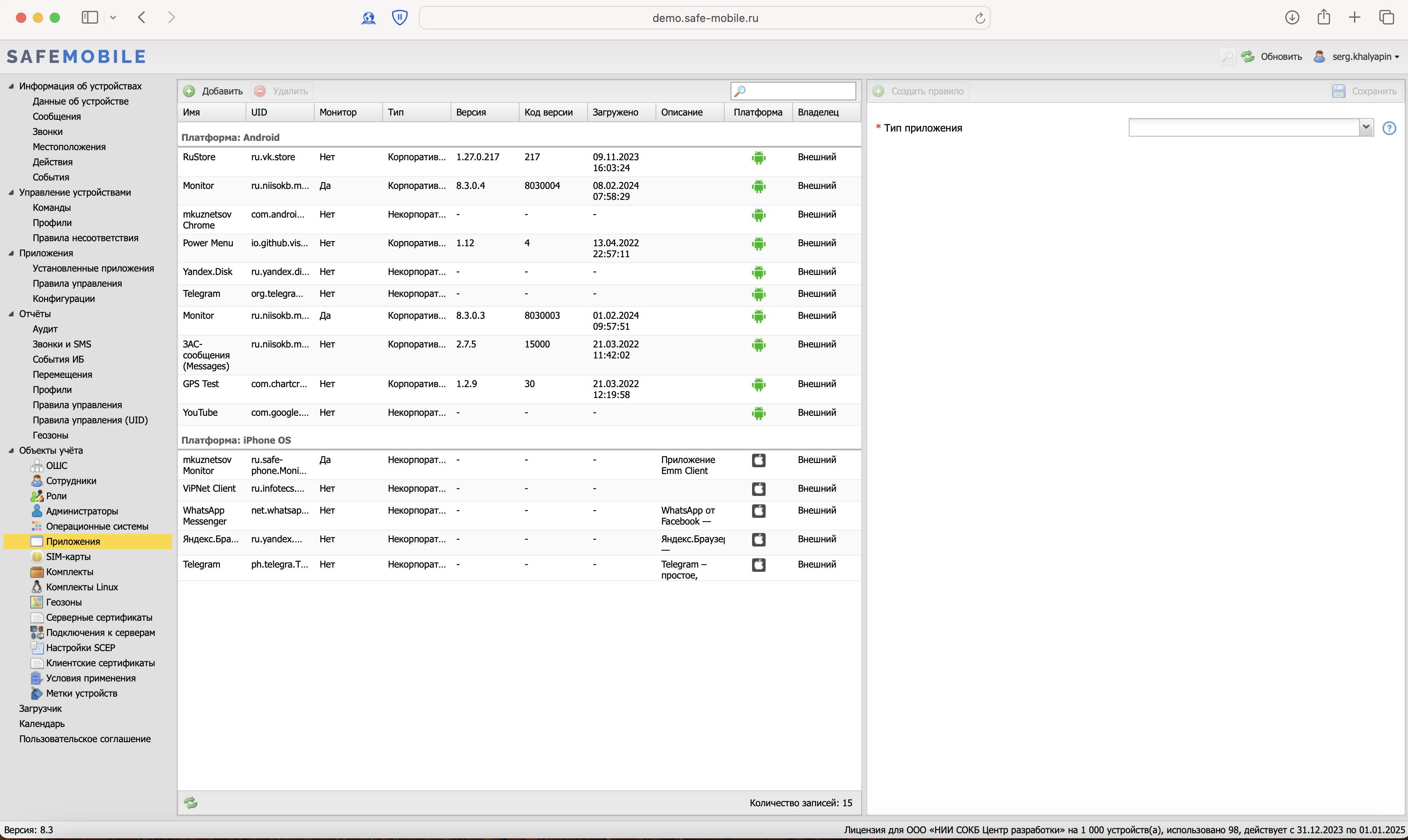The image size is (1408, 840).
Task: Select SIM-карты in the sidebar tree
Action: pyautogui.click(x=68, y=556)
